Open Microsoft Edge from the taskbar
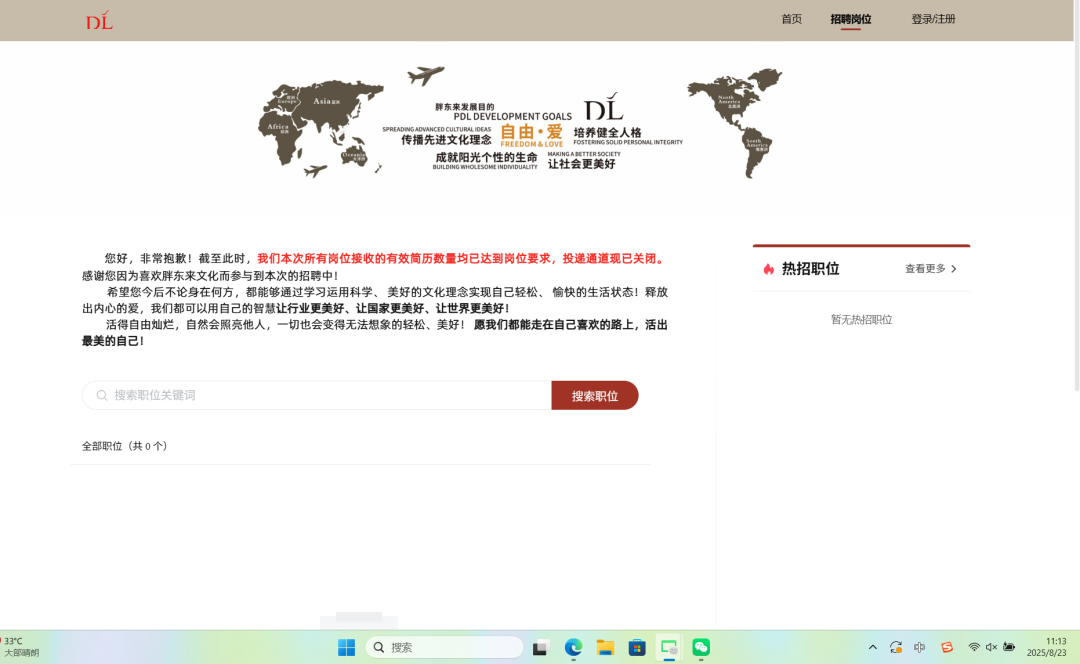This screenshot has height=664, width=1080. click(573, 648)
